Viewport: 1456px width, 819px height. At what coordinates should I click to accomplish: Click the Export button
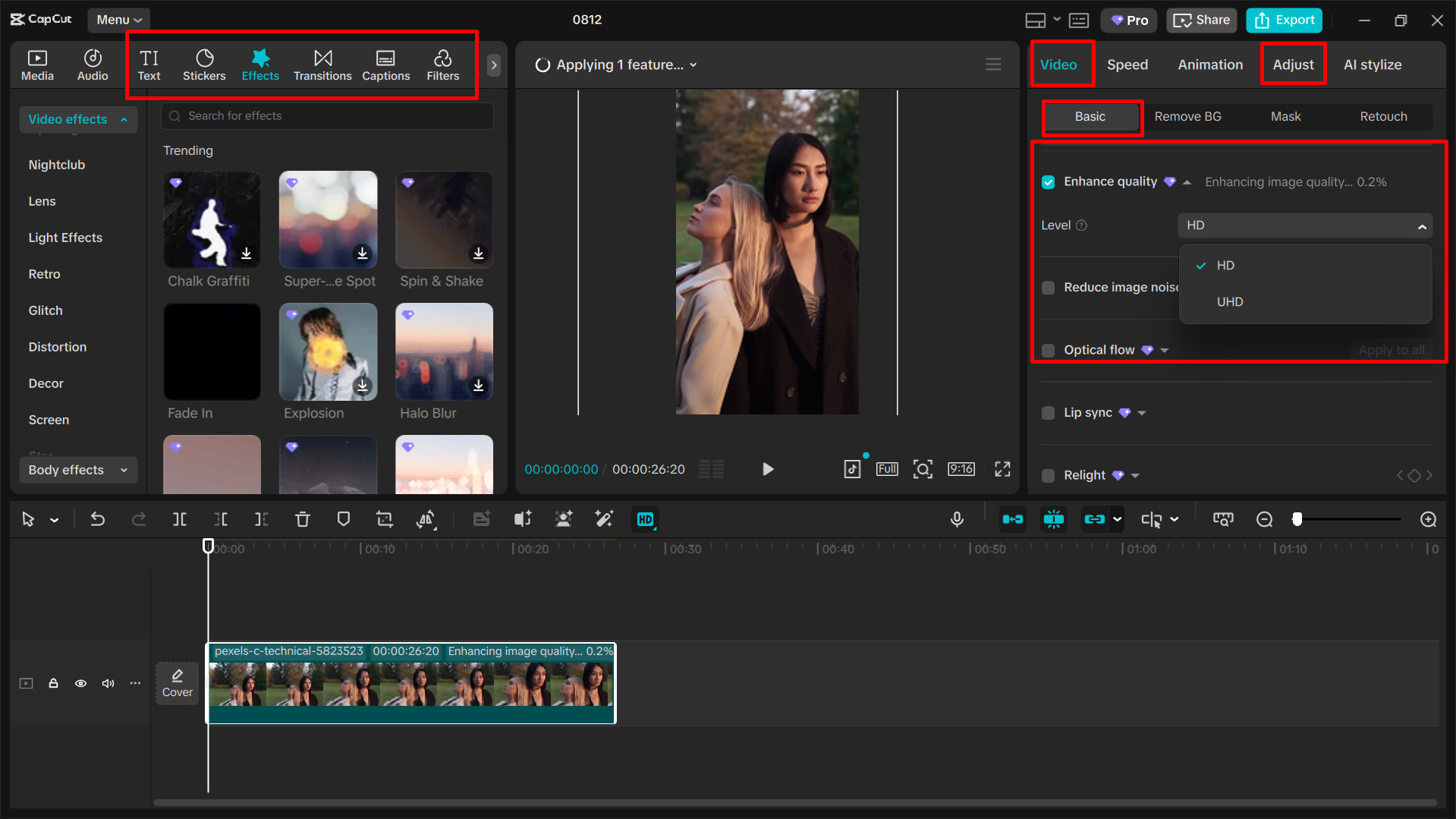1283,20
